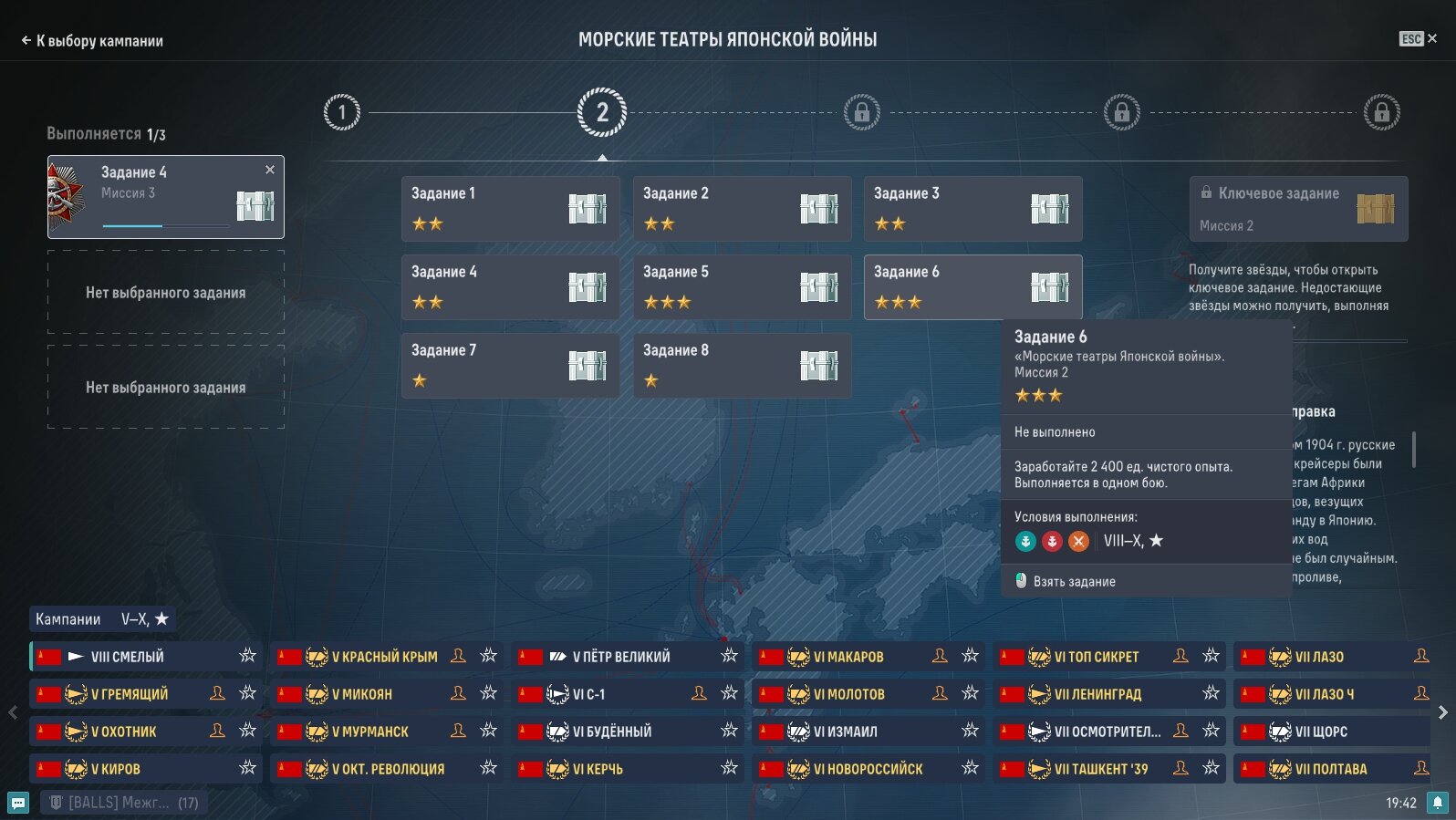Toggle favorite star for V Окт. Революция
Image resolution: width=1456 pixels, height=820 pixels.
[488, 768]
